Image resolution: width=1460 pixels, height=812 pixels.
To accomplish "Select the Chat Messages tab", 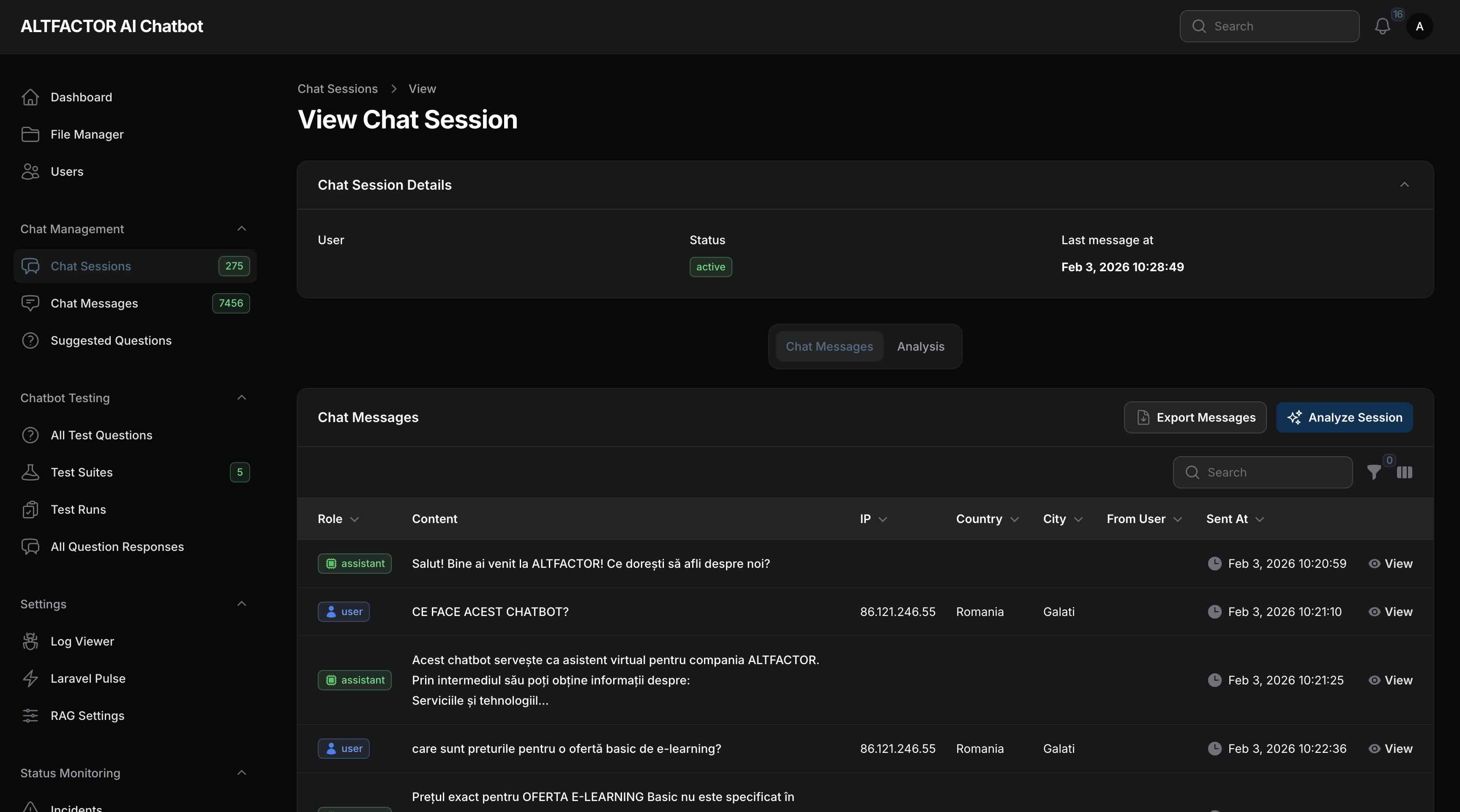I will pyautogui.click(x=829, y=346).
